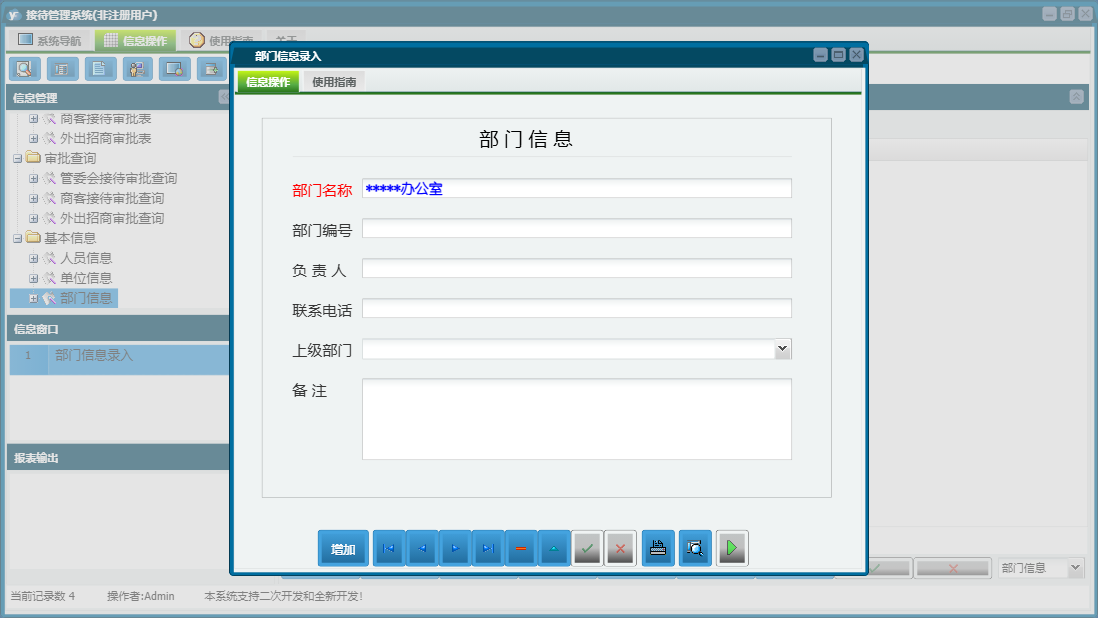Viewport: 1098px width, 618px height.
Task: Select the 信息操作 main window tab
Action: pos(136,41)
